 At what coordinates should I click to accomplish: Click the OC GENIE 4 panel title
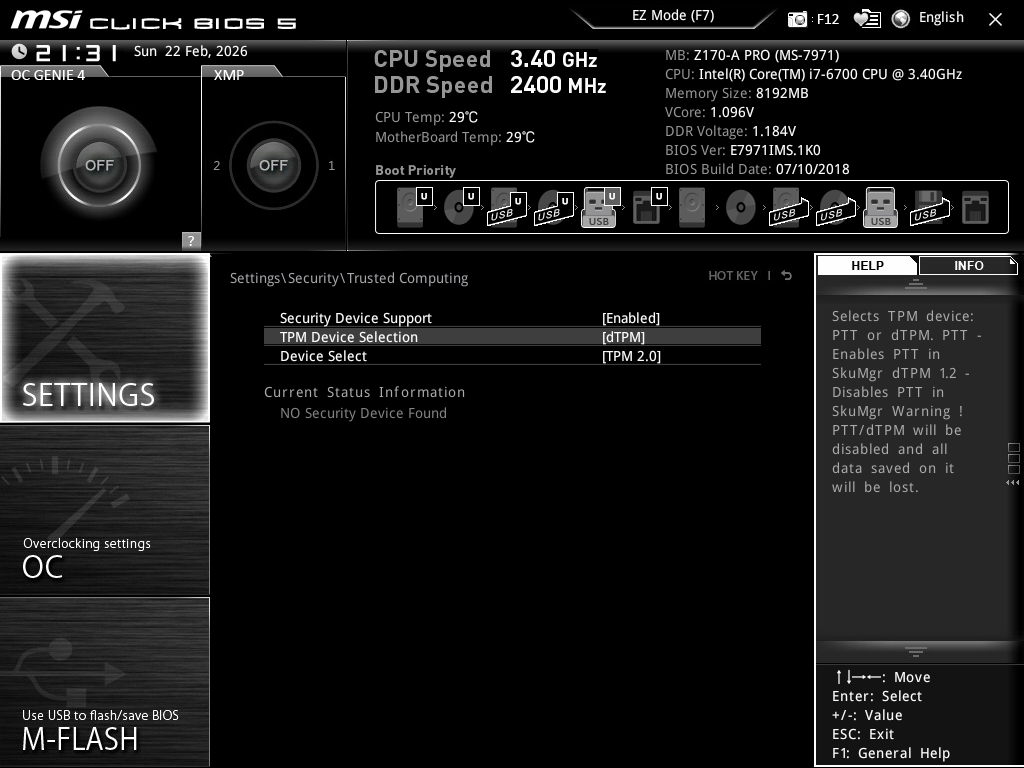pyautogui.click(x=48, y=75)
